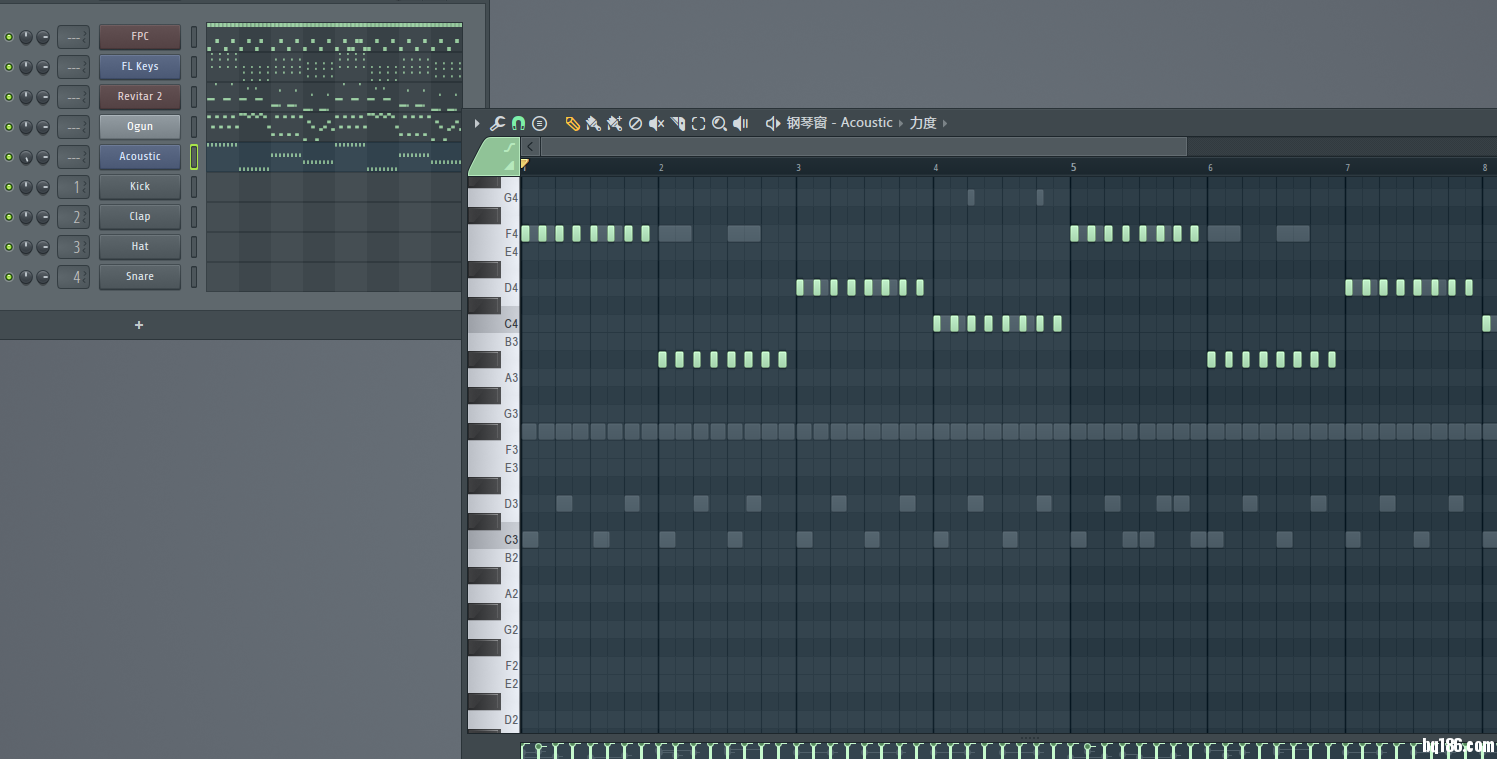Select the magnifier Zoom tool
Viewport: 1497px width, 759px height.
coord(719,123)
